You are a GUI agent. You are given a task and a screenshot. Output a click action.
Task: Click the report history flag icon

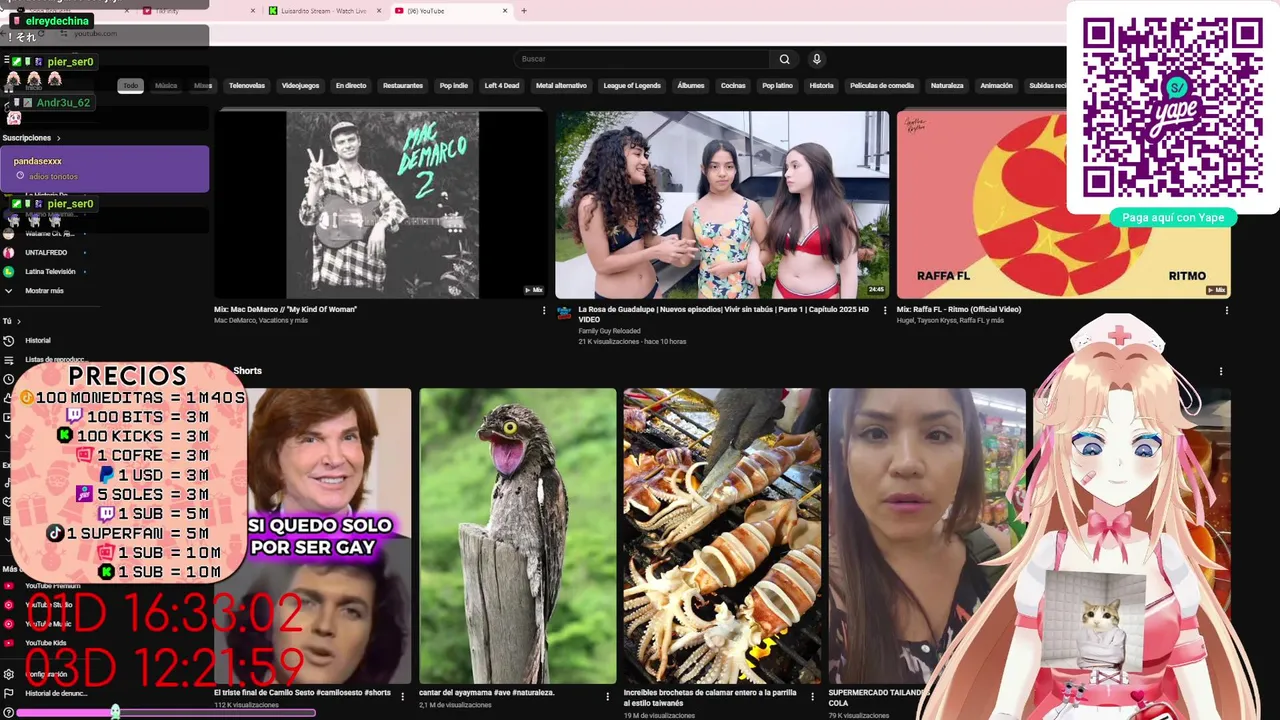(8, 693)
